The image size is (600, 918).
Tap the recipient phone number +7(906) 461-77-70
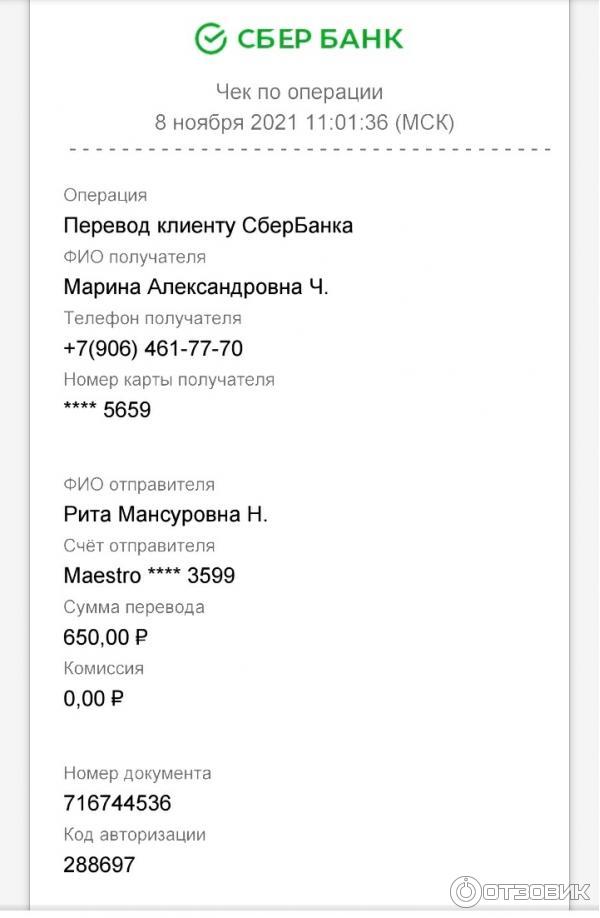[x=153, y=349]
